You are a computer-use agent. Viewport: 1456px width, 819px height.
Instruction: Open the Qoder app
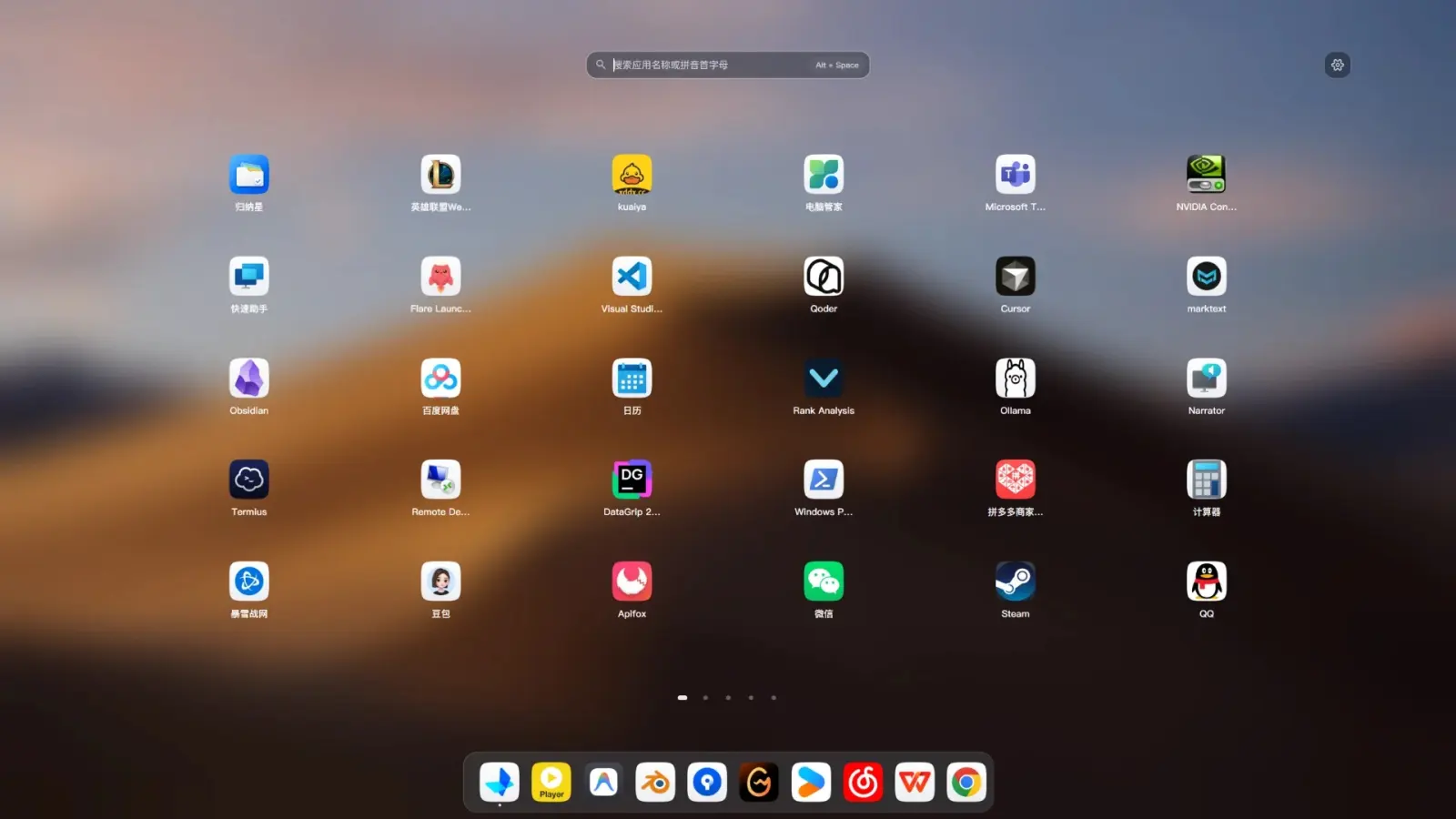824,277
